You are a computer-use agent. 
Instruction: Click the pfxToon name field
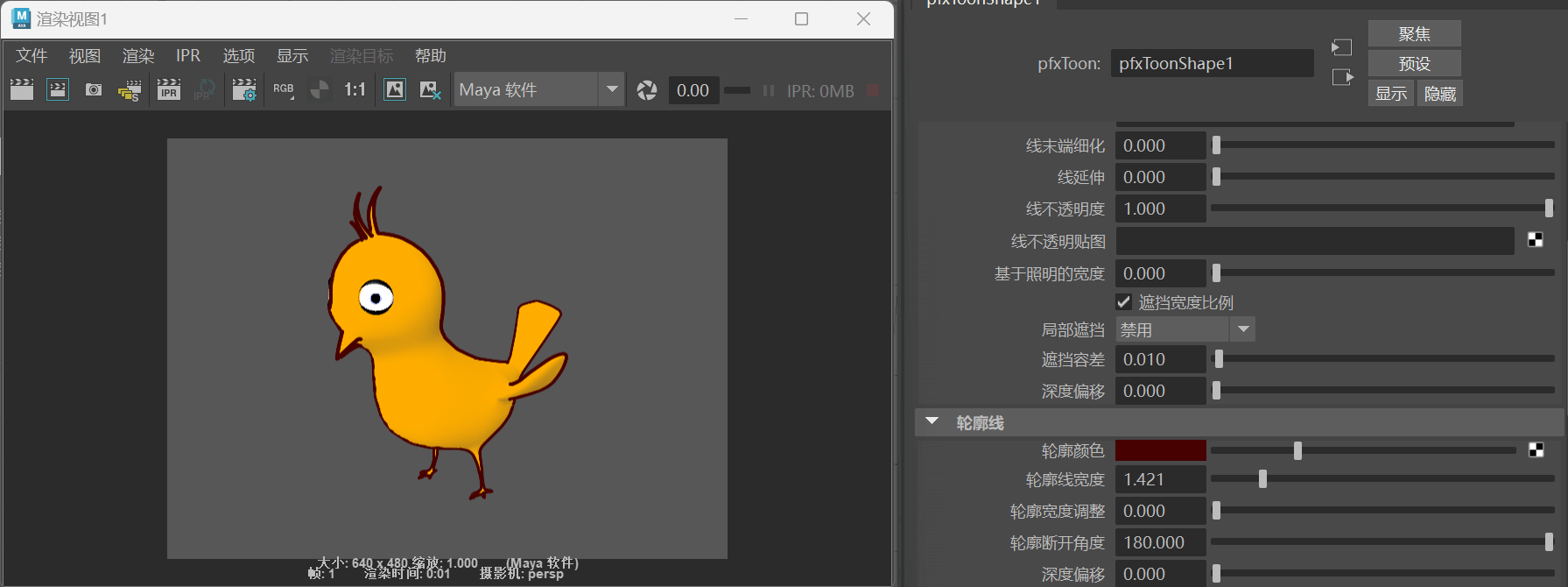tap(1213, 63)
